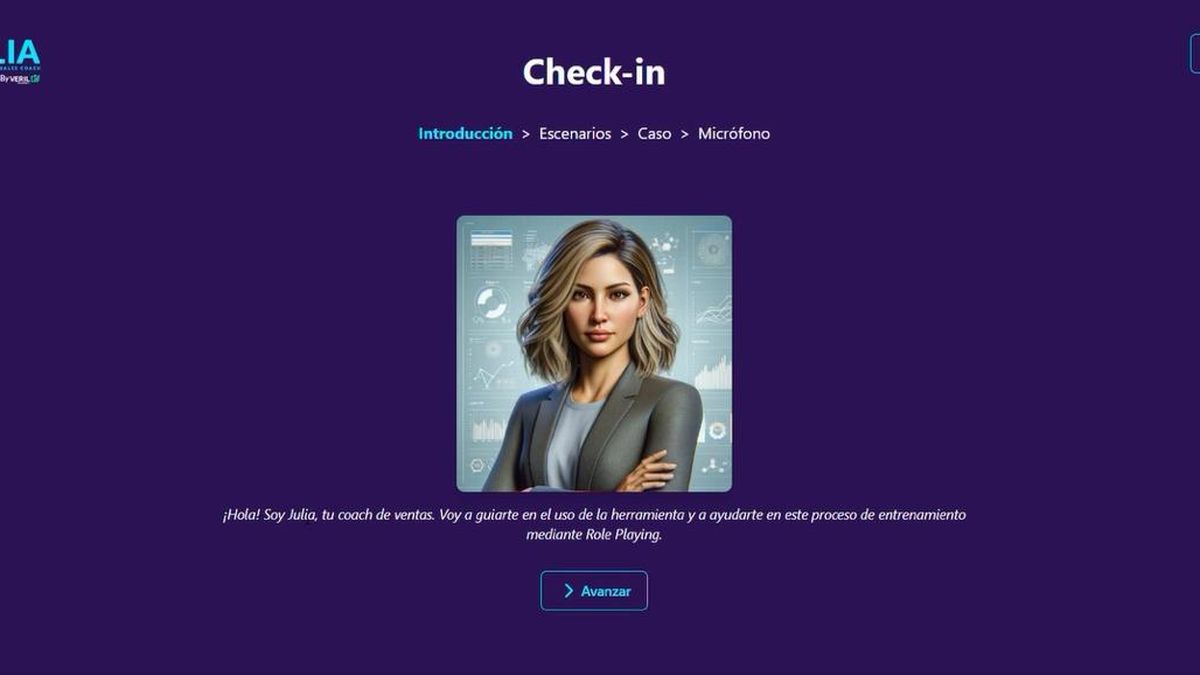Click the right chevron inside Avanzar button
1200x675 pixels.
pyautogui.click(x=568, y=591)
